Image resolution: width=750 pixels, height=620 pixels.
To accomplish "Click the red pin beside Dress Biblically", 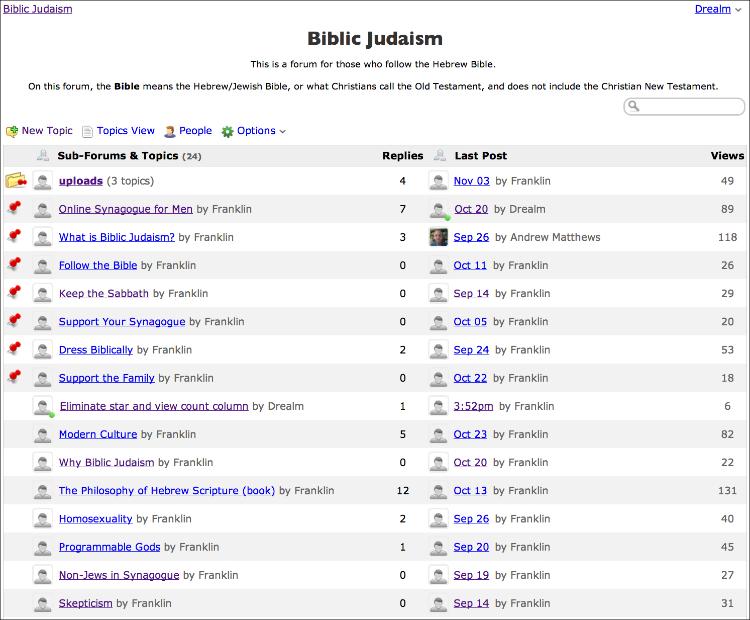I will 14,350.
